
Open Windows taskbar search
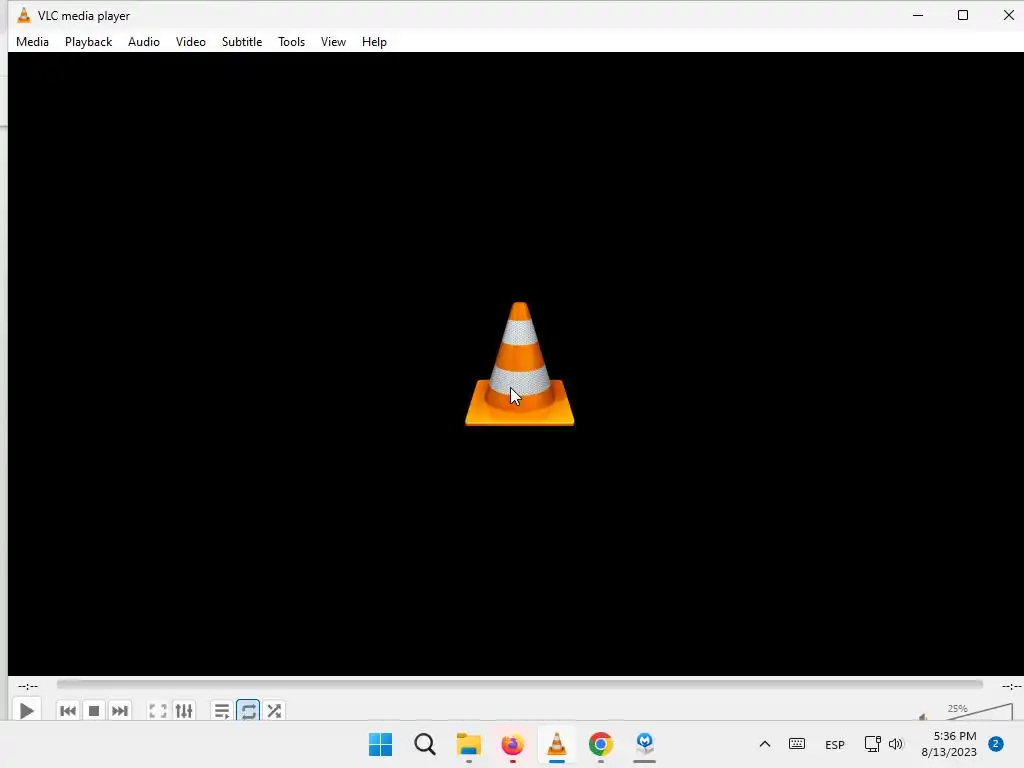tap(424, 744)
